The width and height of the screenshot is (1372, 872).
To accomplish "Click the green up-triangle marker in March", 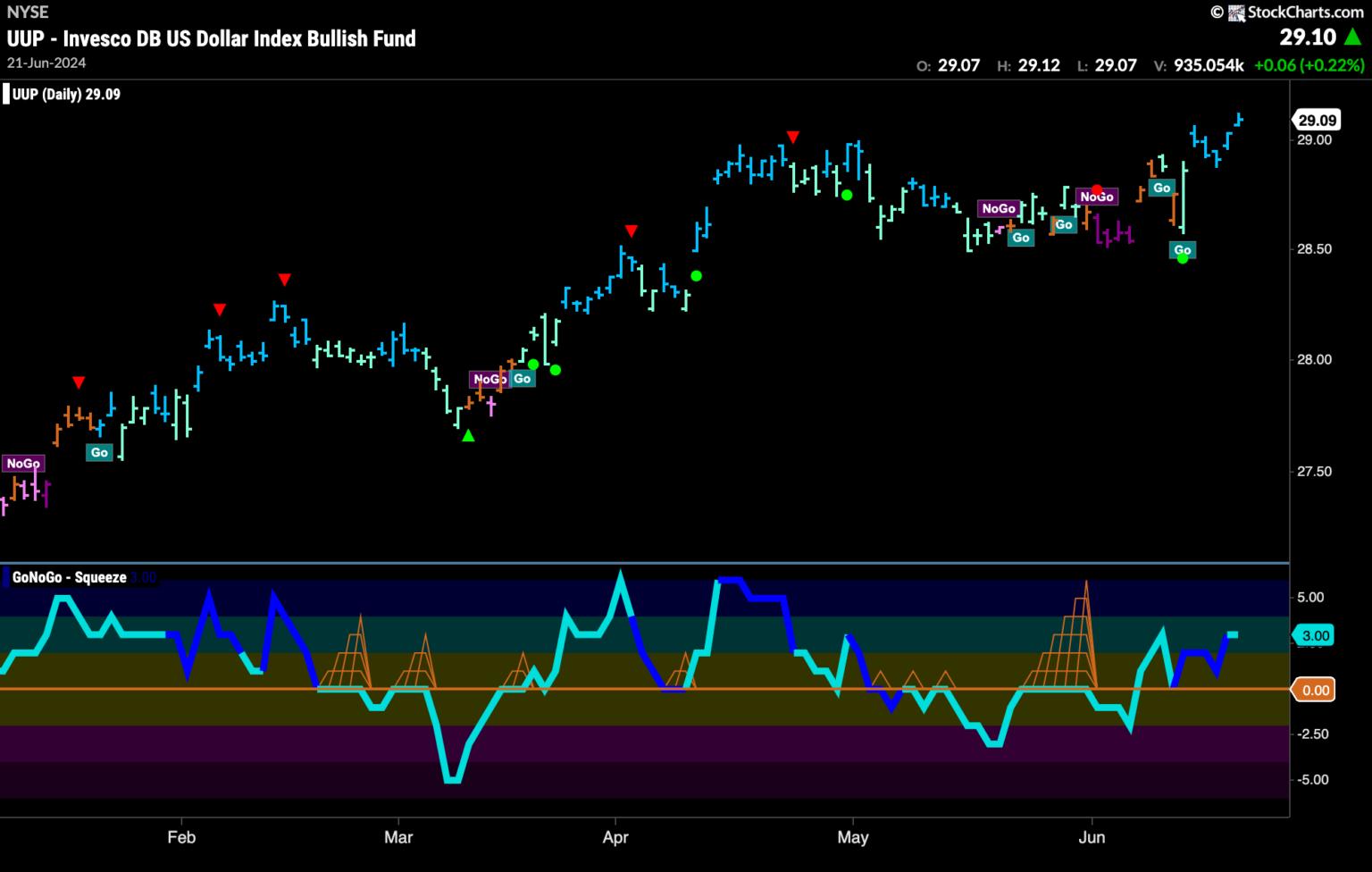I will [468, 435].
